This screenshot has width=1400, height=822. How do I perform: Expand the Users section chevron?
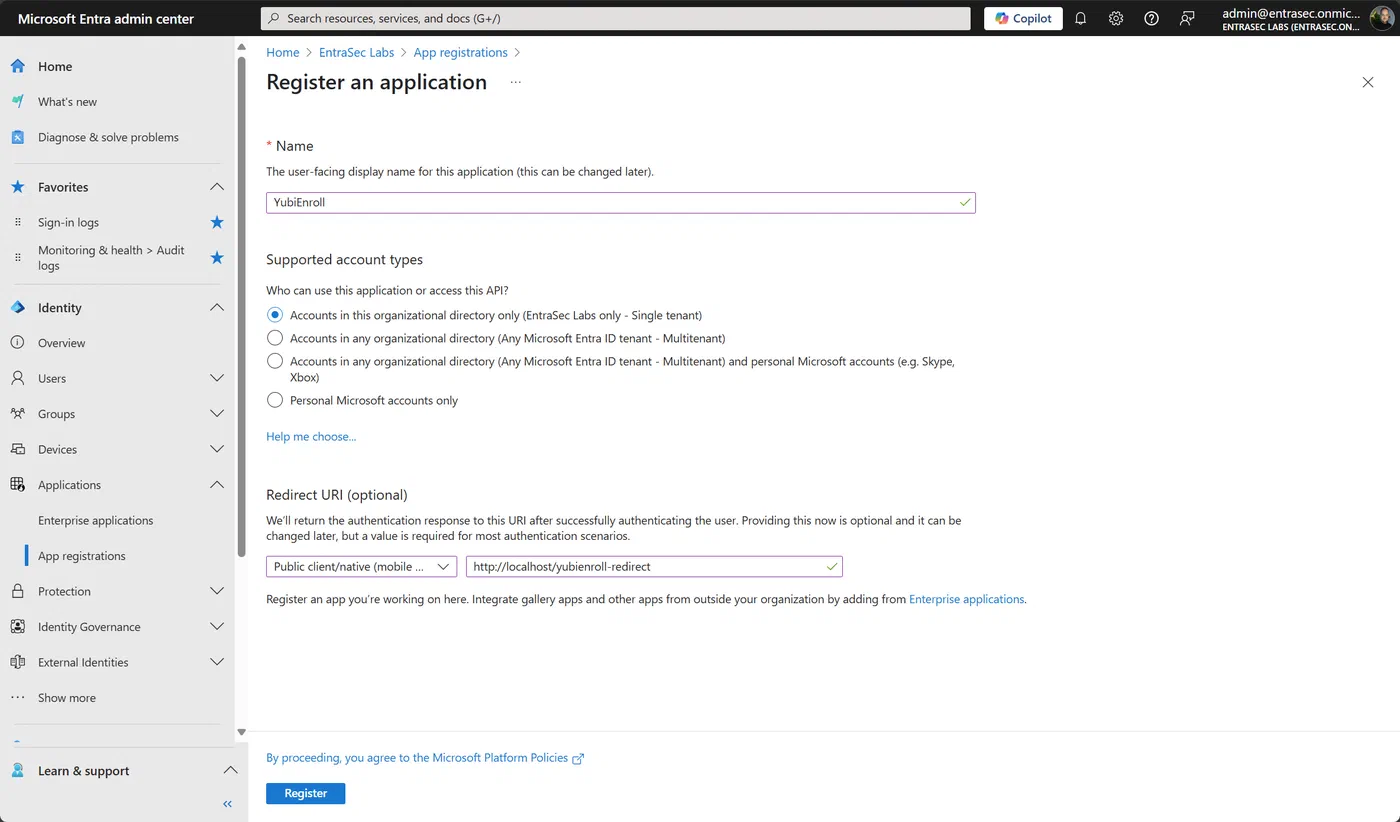point(217,378)
